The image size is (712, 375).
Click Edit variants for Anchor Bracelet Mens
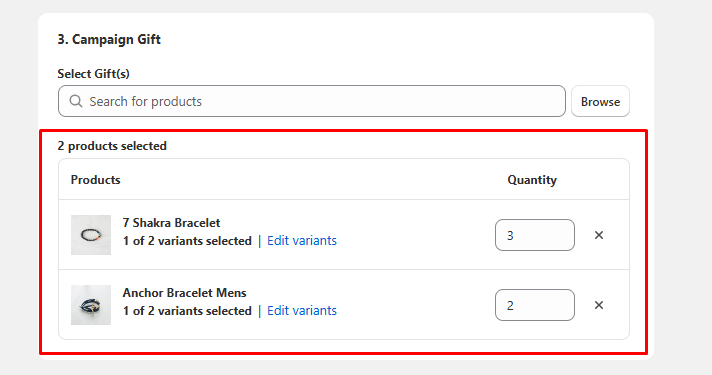[302, 311]
